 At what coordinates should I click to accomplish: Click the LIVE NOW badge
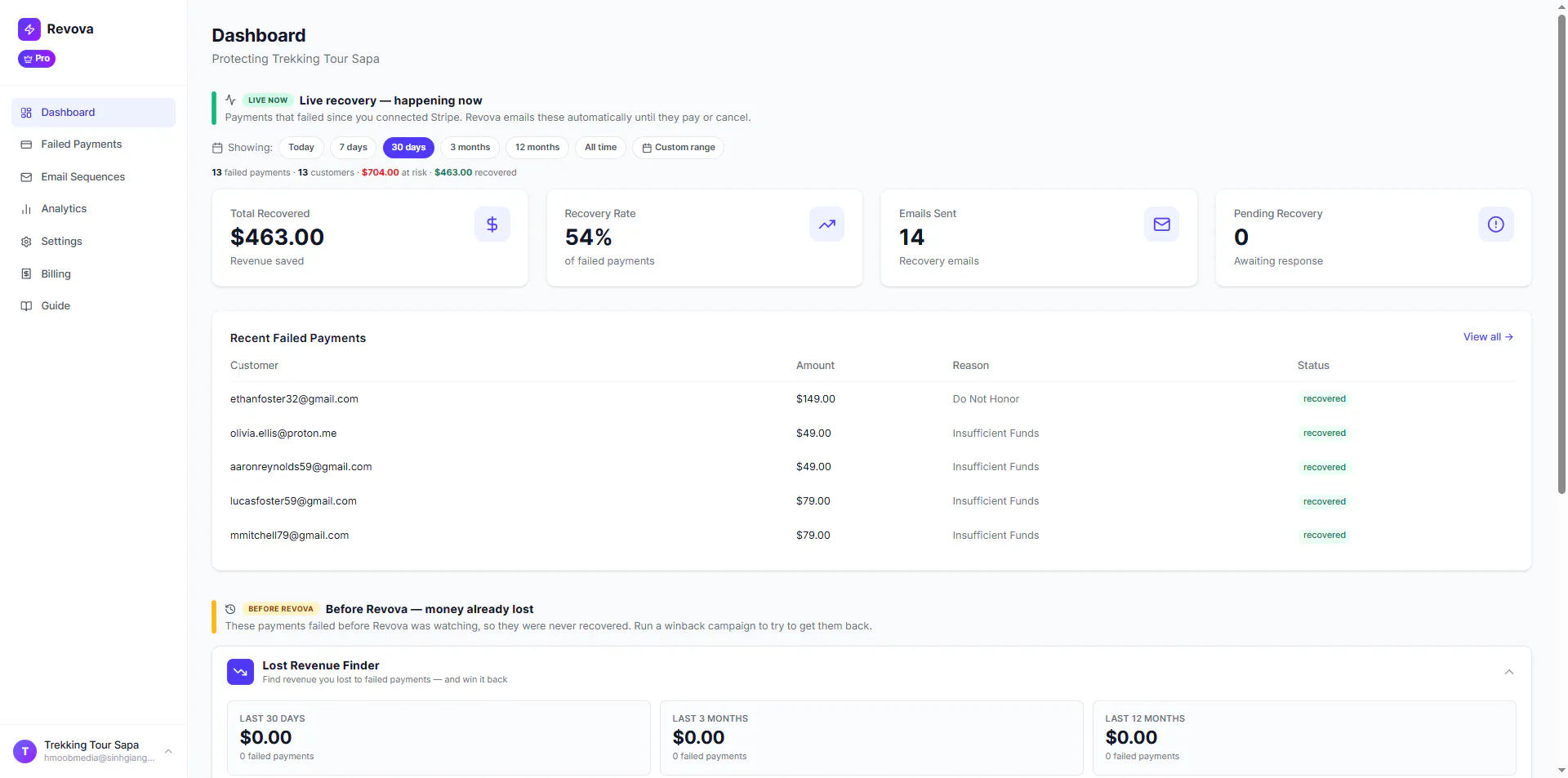[x=268, y=100]
